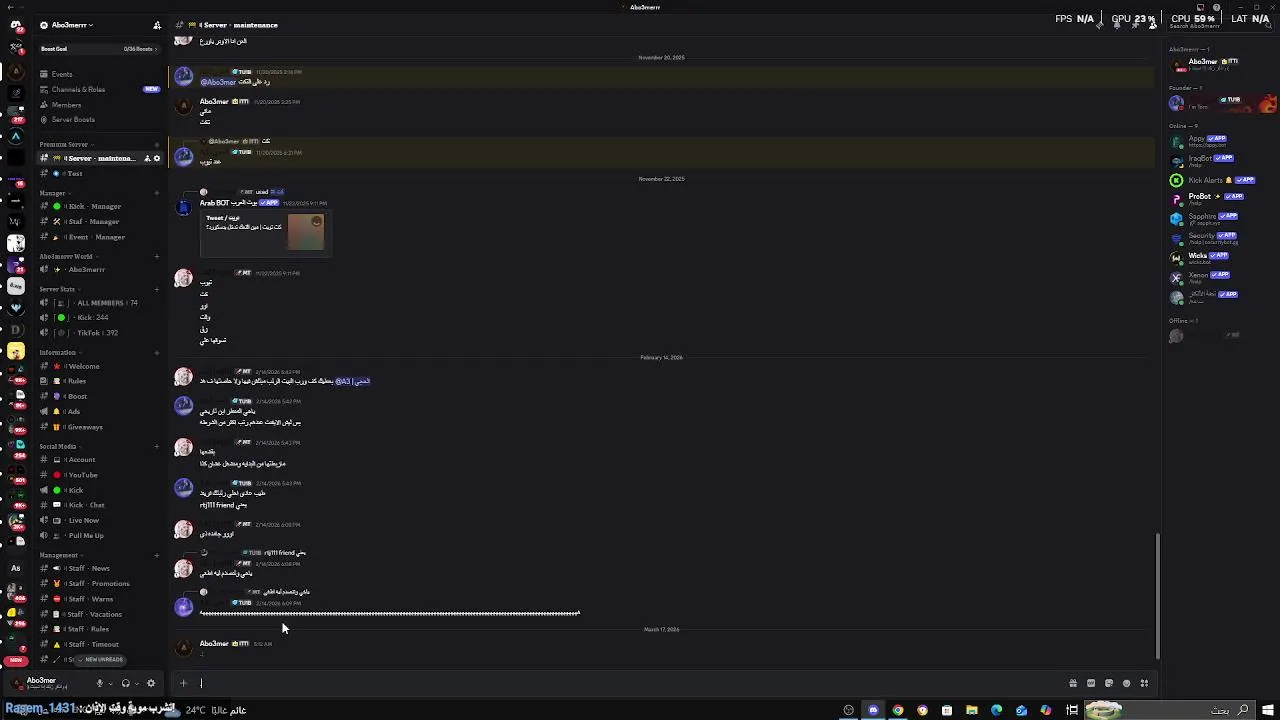The width and height of the screenshot is (1280, 720).
Task: Open Staff - Promotions channel
Action: click(x=98, y=583)
